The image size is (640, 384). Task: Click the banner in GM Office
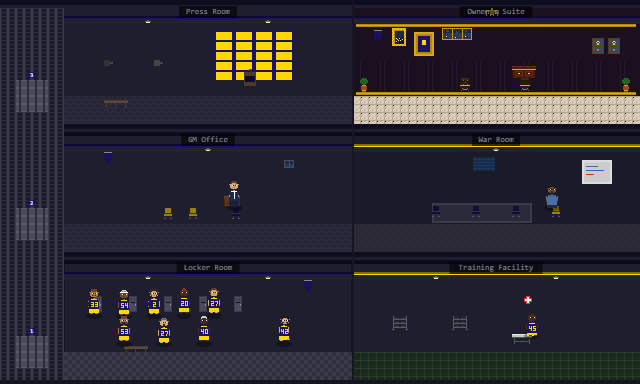pyautogui.click(x=108, y=158)
